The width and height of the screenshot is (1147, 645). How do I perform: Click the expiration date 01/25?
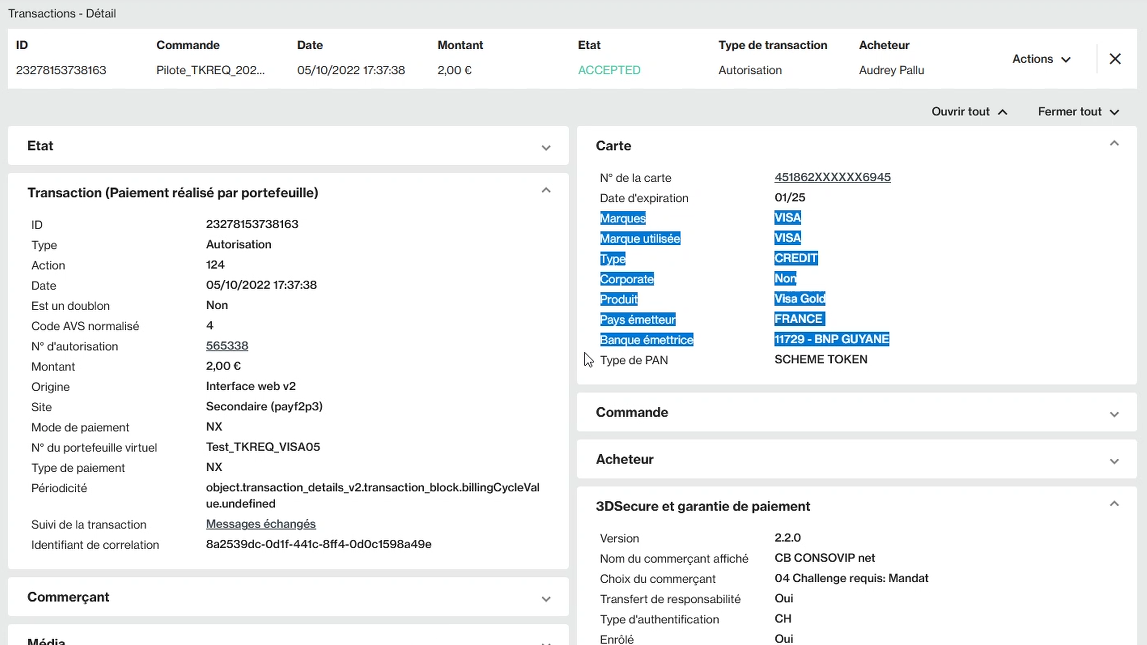point(789,197)
